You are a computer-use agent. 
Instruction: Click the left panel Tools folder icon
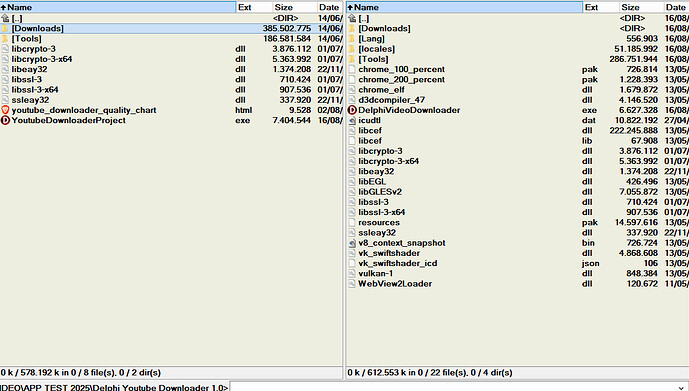(5, 39)
